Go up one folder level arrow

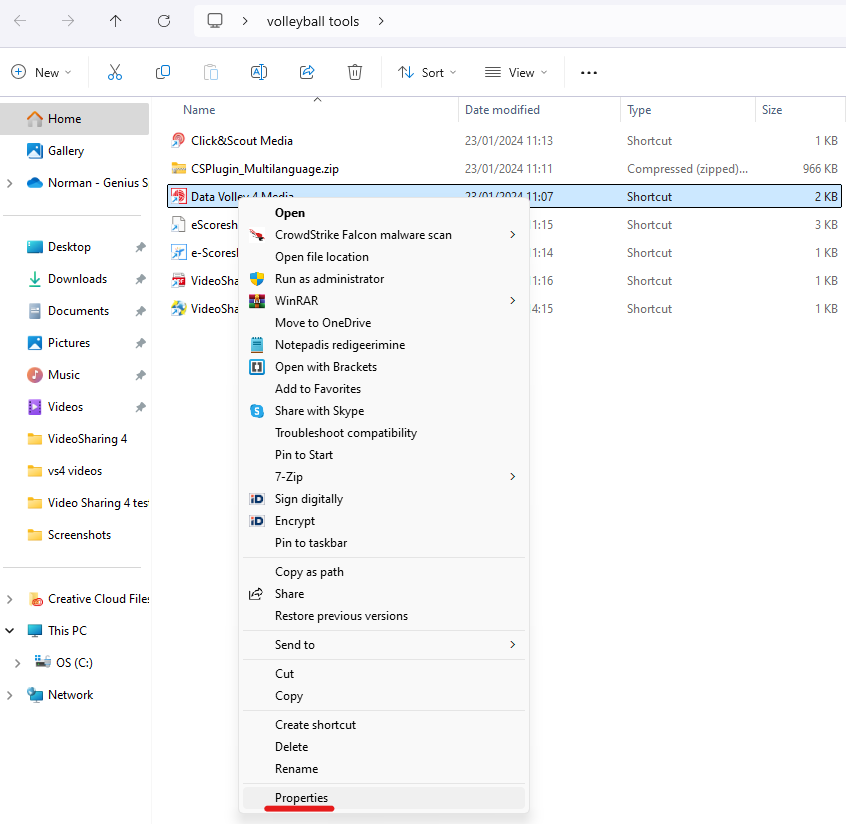(115, 21)
